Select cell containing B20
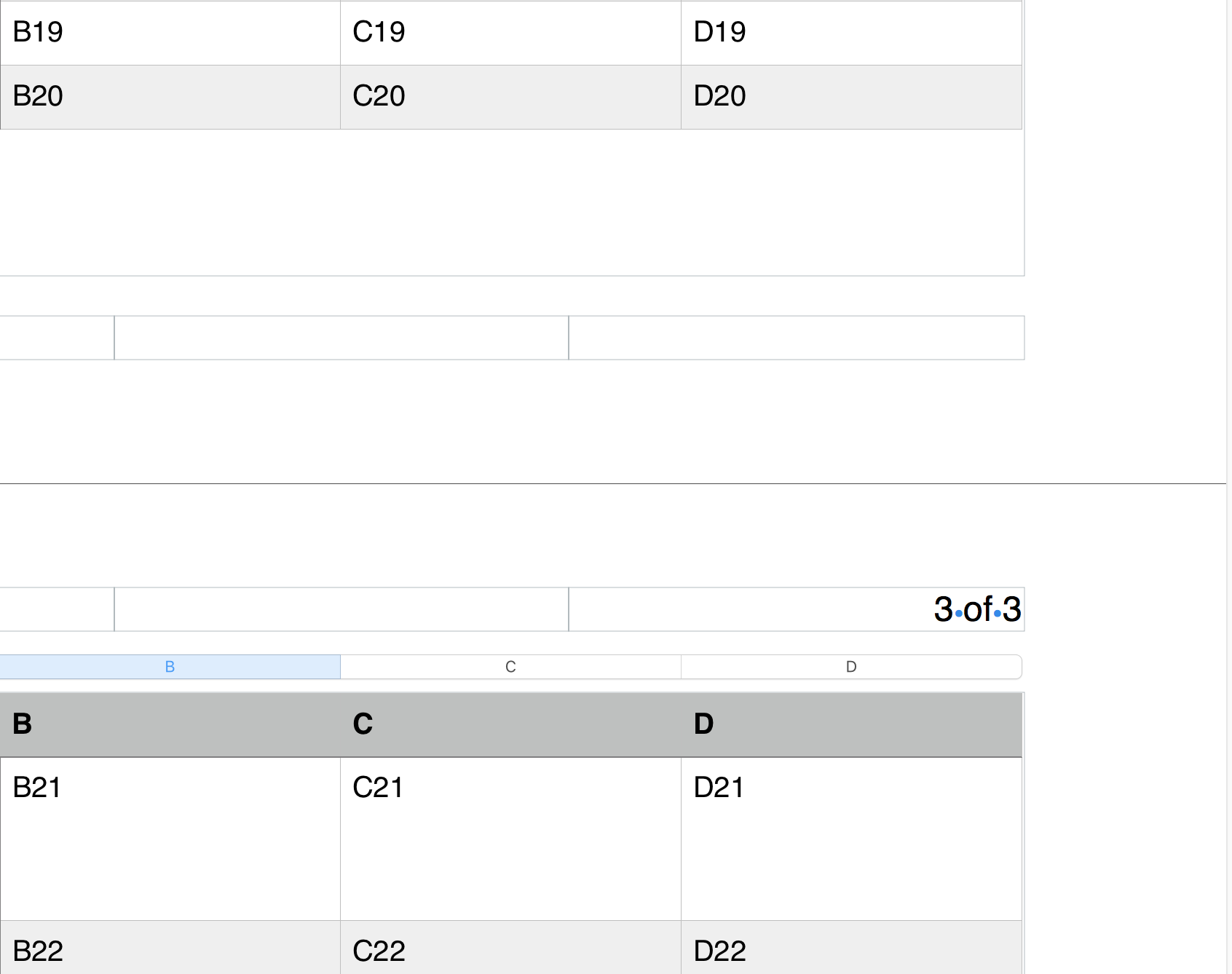This screenshot has width=1232, height=974. tap(171, 96)
